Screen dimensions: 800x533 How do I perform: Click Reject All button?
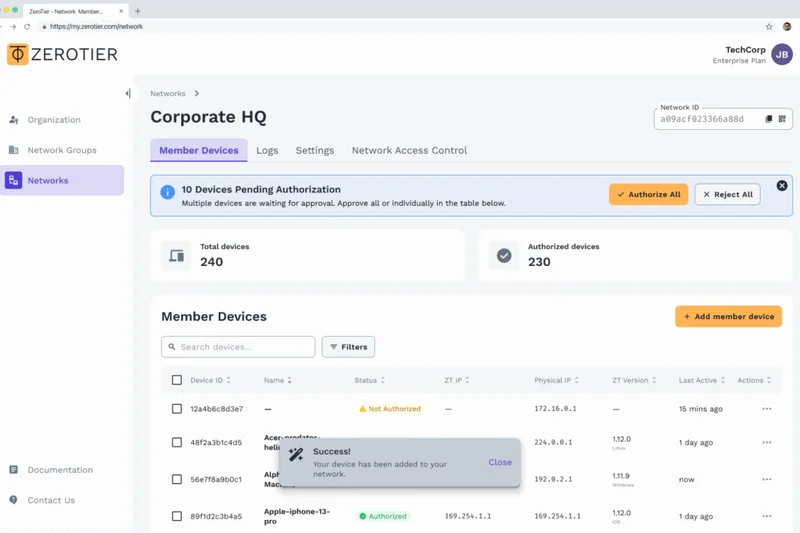(728, 194)
